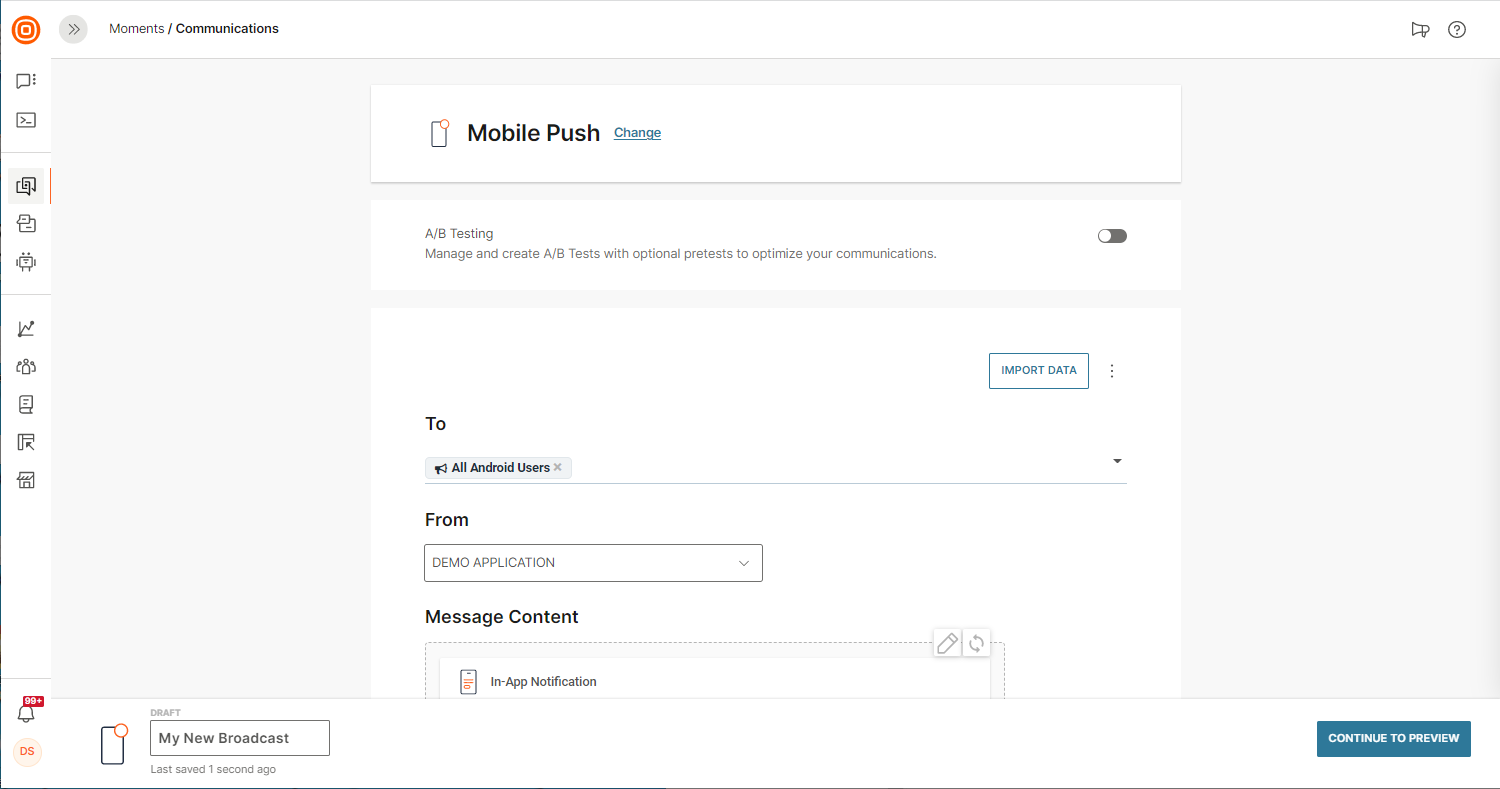
Task: Open the three-dot more options menu
Action: point(1112,371)
